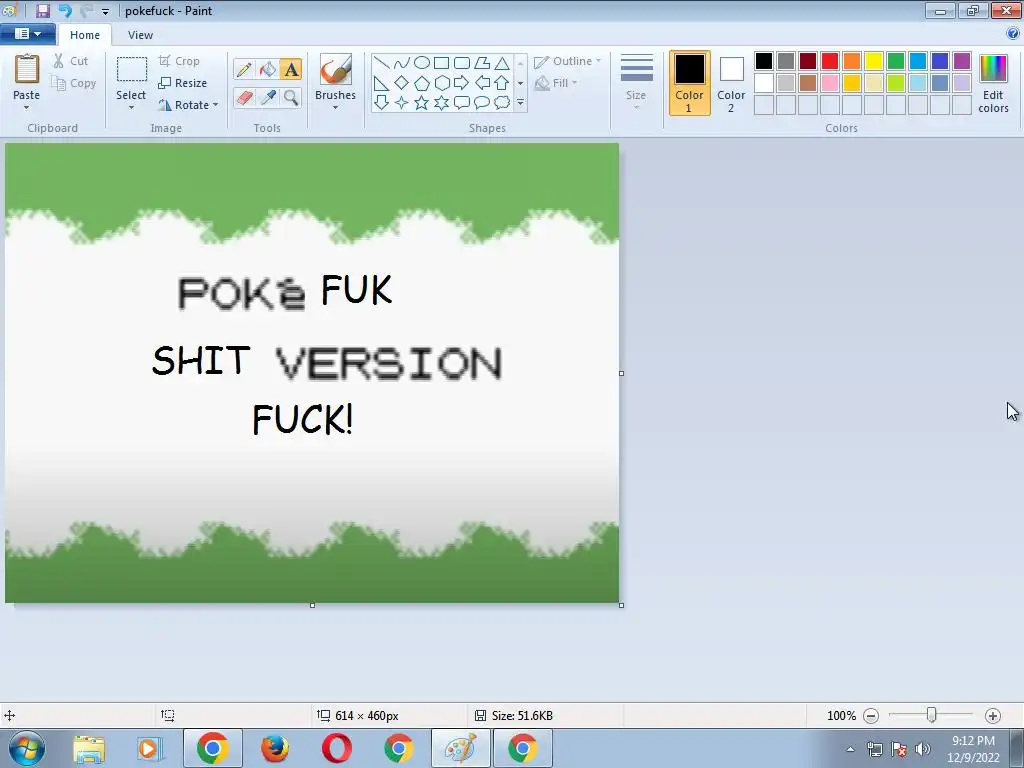Switch to the Home ribbon tab

[x=85, y=35]
